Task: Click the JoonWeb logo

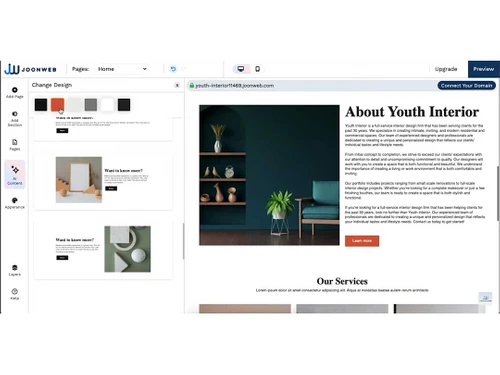Action: click(x=30, y=69)
